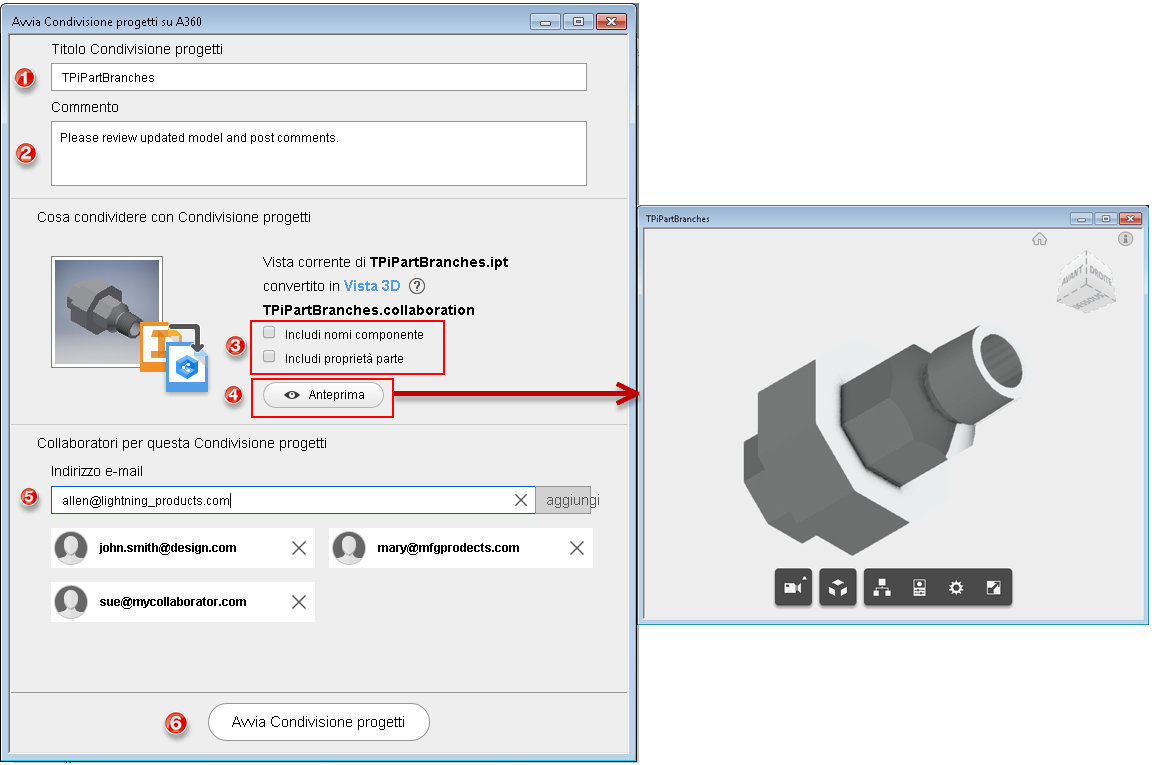Image resolution: width=1164 pixels, height=765 pixels.
Task: Enable Includi proprietà parte checkbox
Action: click(x=269, y=357)
